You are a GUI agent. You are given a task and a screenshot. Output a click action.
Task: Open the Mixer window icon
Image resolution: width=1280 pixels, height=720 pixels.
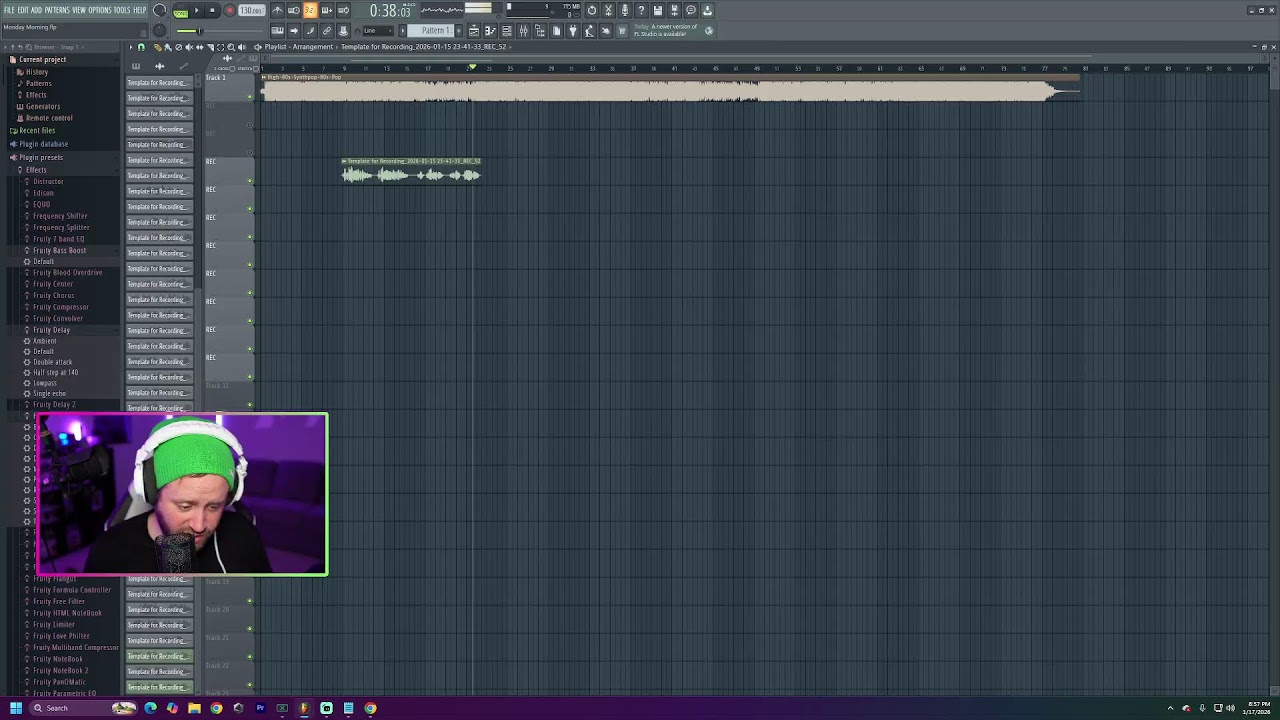(x=523, y=31)
